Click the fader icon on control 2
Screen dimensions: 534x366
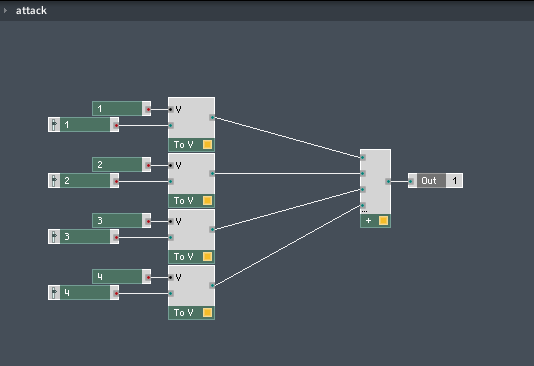pos(54,180)
